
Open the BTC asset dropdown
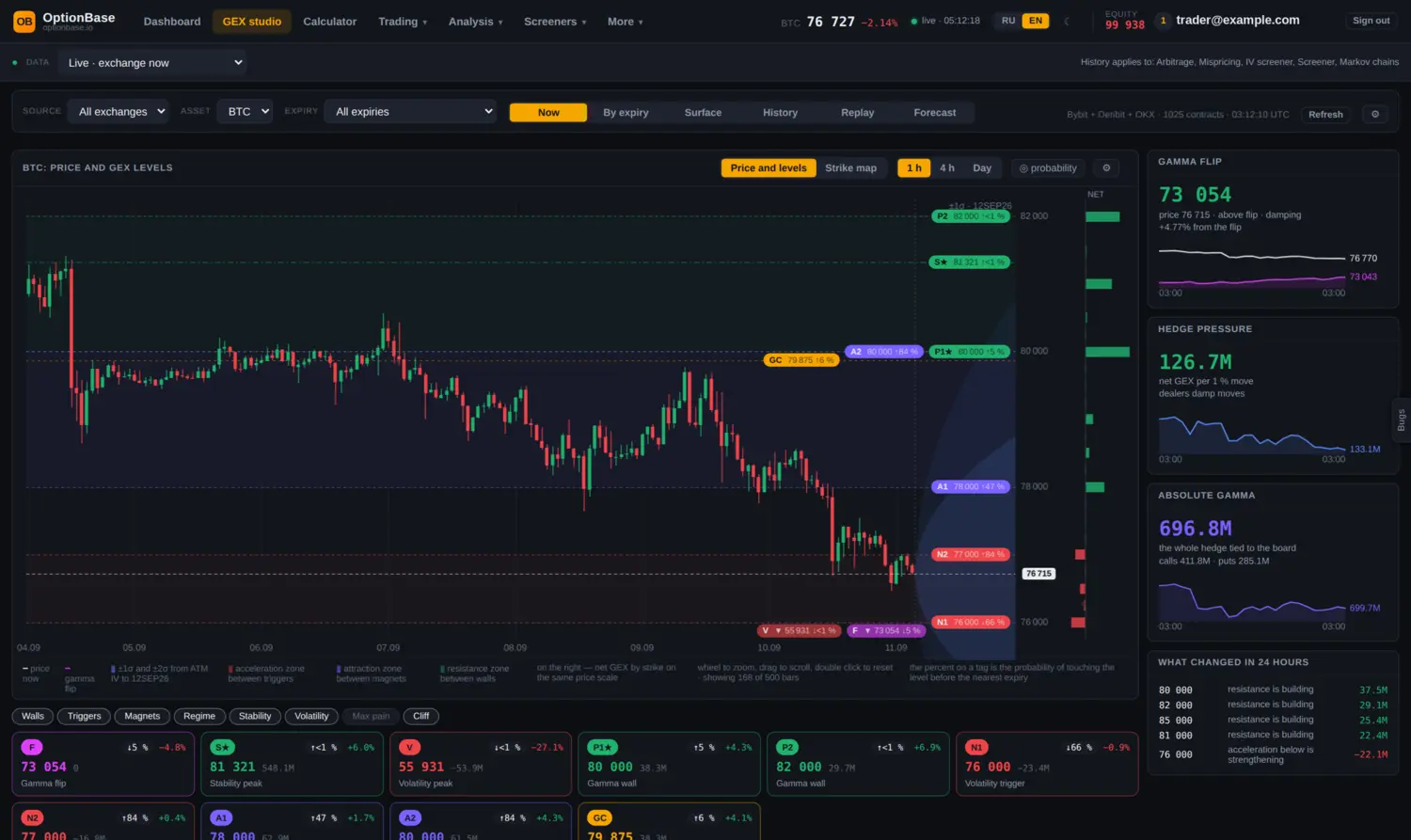(x=245, y=111)
